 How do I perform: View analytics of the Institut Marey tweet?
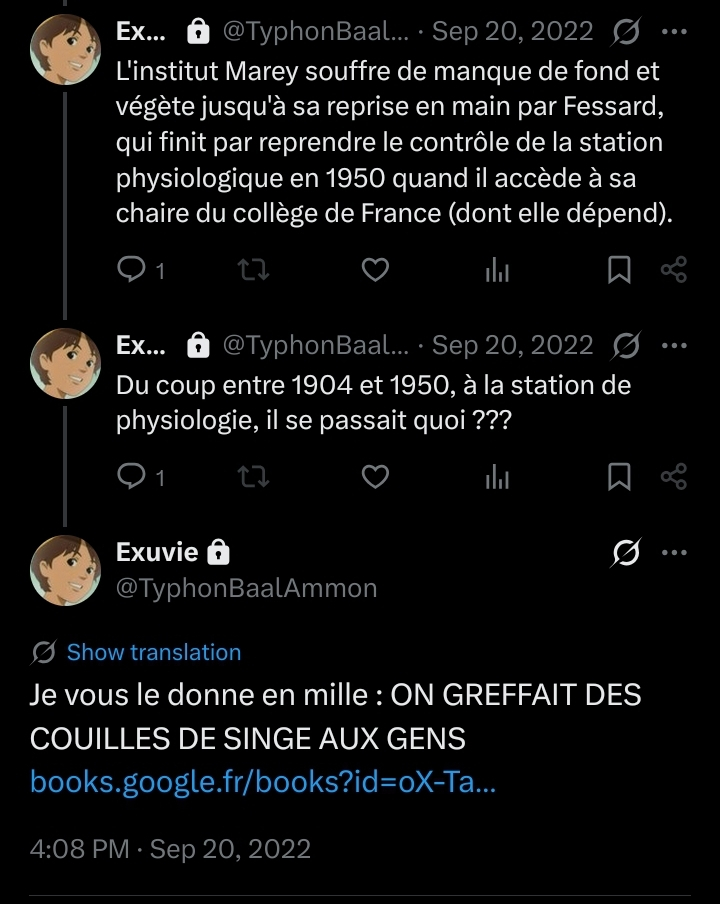pyautogui.click(x=497, y=270)
